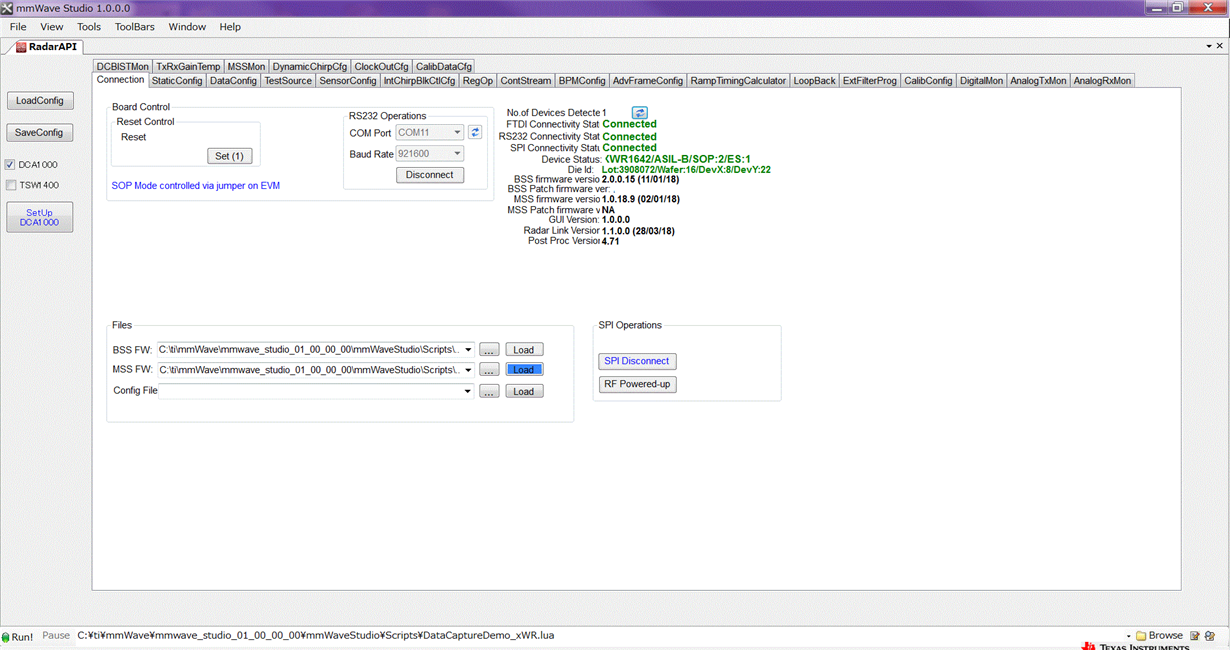This screenshot has height=650, width=1230.
Task: Open the File menu
Action: pos(18,27)
